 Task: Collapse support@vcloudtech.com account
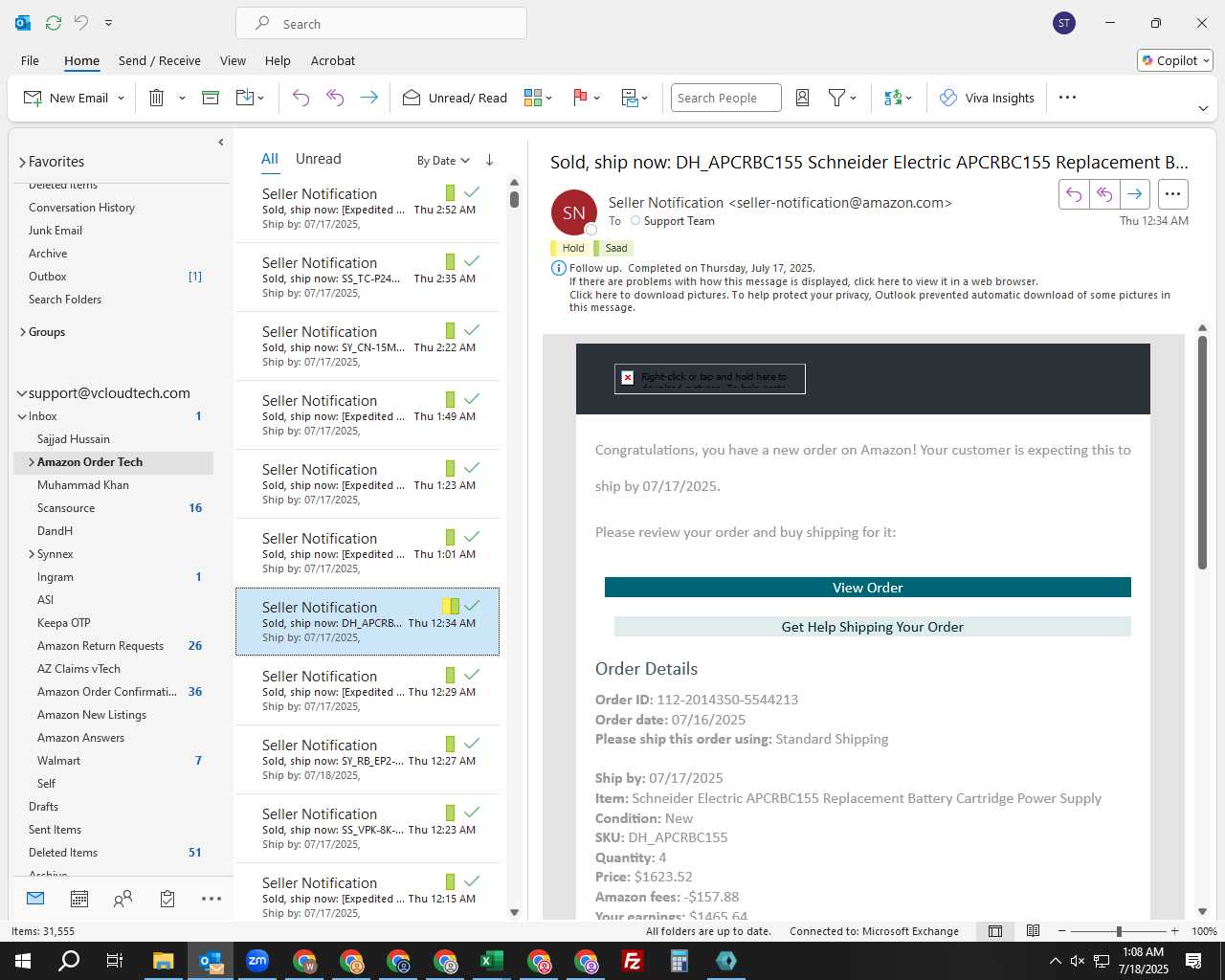[x=22, y=393]
